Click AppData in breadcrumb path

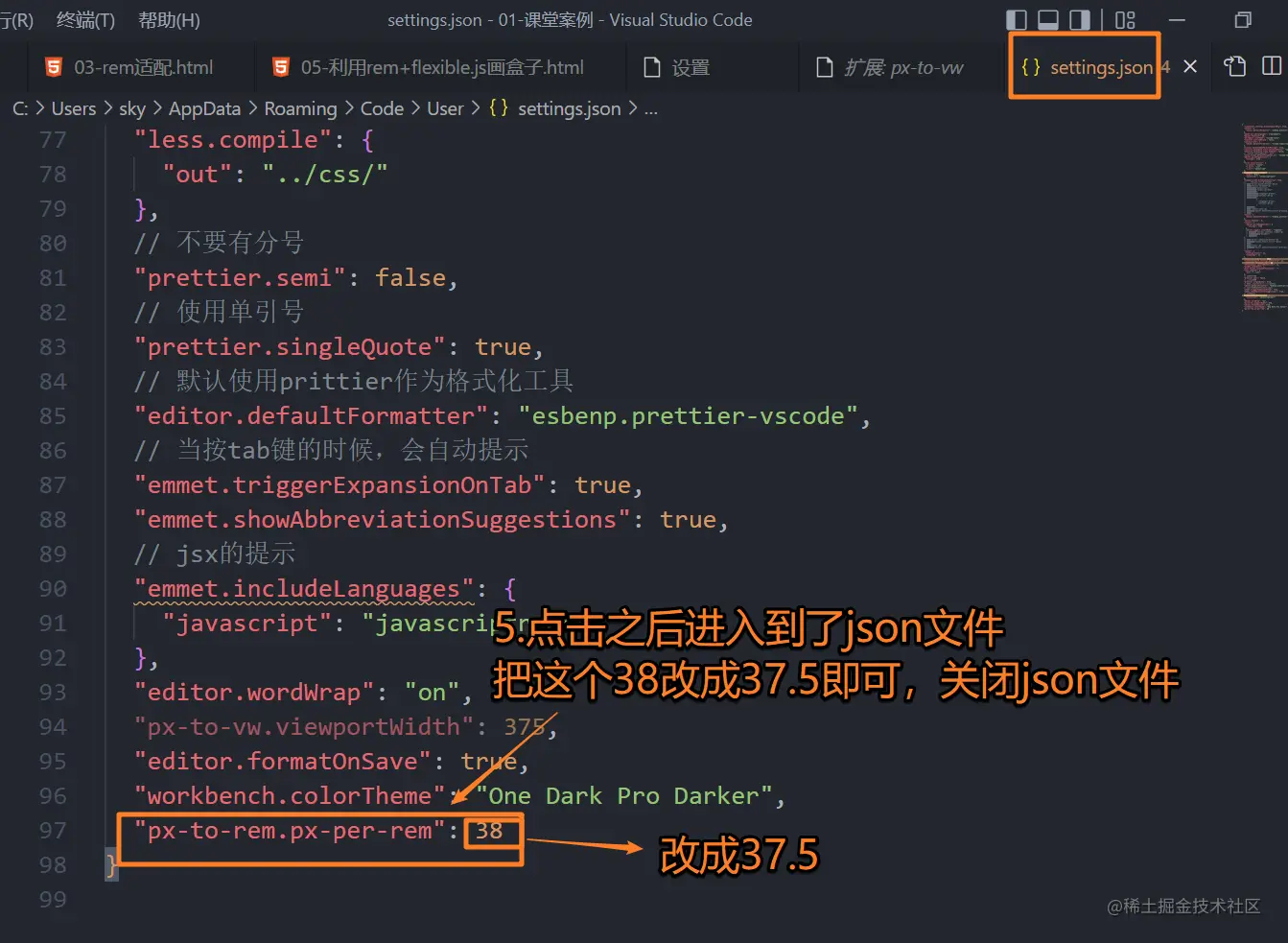click(204, 108)
